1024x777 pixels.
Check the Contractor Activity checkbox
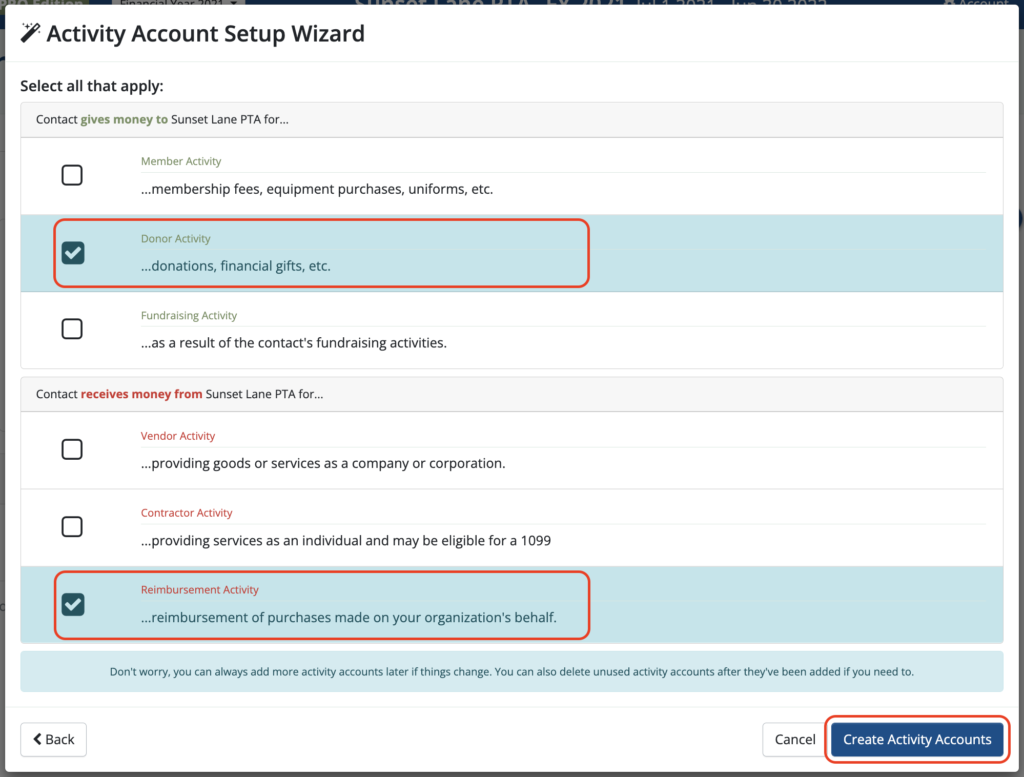[72, 526]
